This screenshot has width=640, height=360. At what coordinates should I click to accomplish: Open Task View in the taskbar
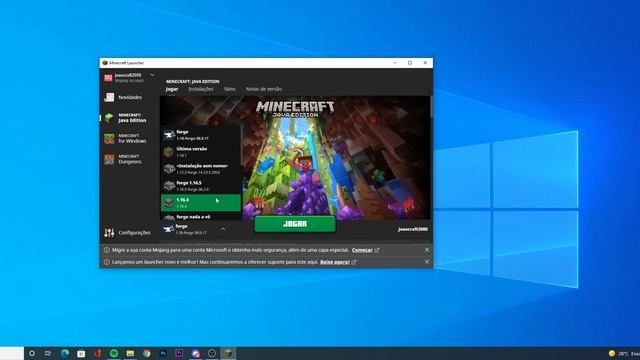(x=48, y=353)
